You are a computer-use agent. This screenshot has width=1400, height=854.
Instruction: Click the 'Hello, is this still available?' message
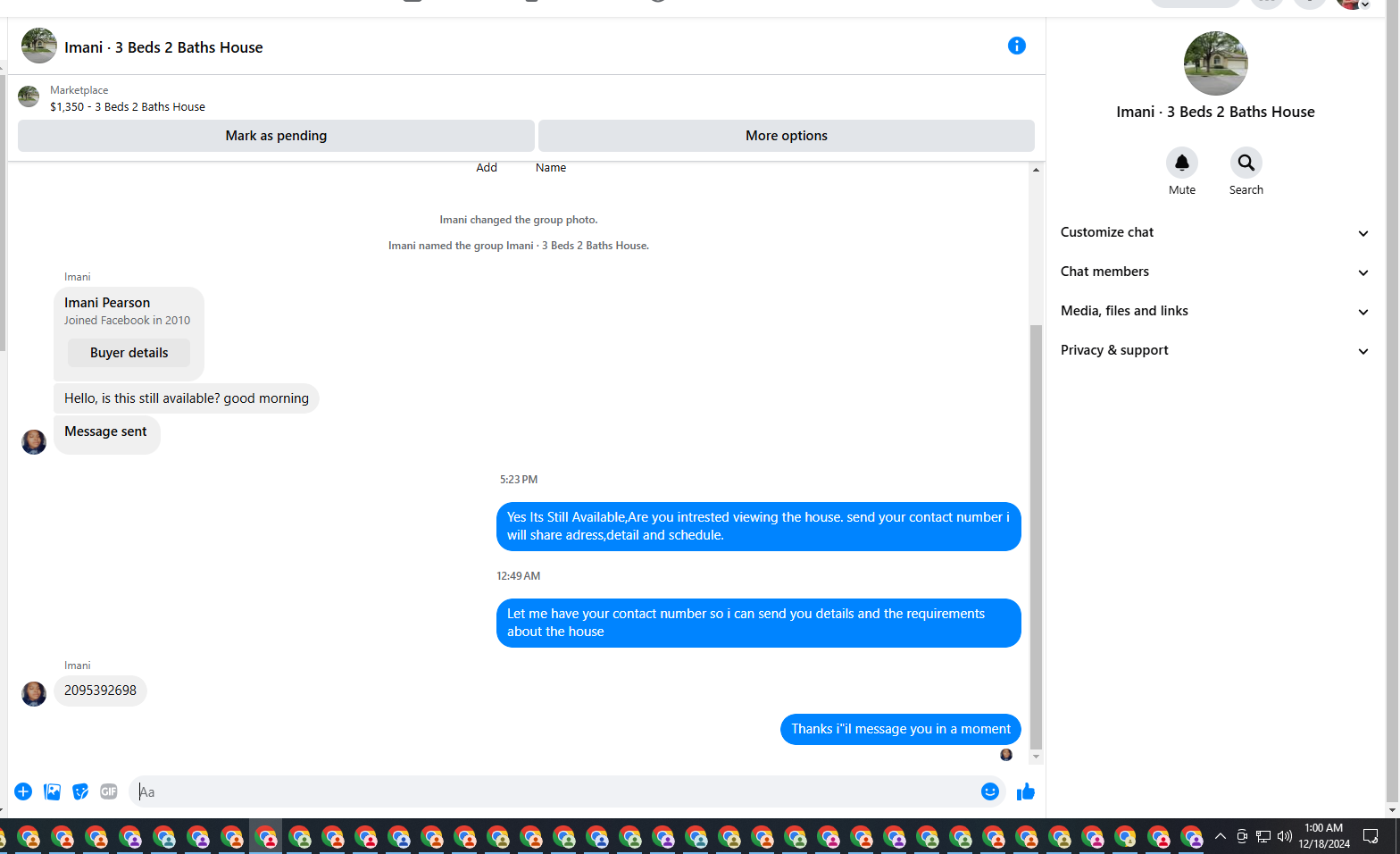(x=187, y=398)
